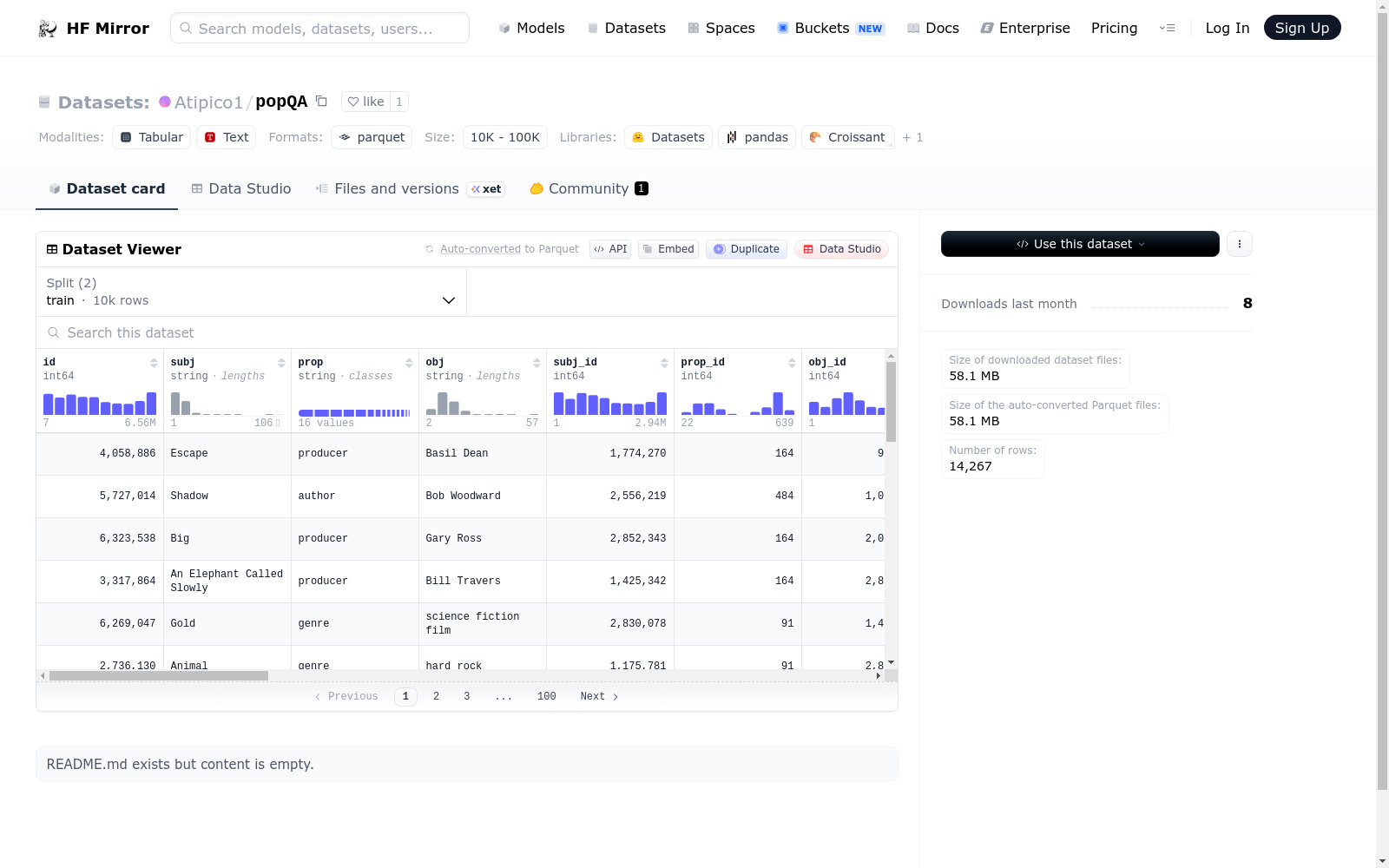1389x868 pixels.
Task: Open Datasets in the top navigation
Action: pyautogui.click(x=627, y=28)
